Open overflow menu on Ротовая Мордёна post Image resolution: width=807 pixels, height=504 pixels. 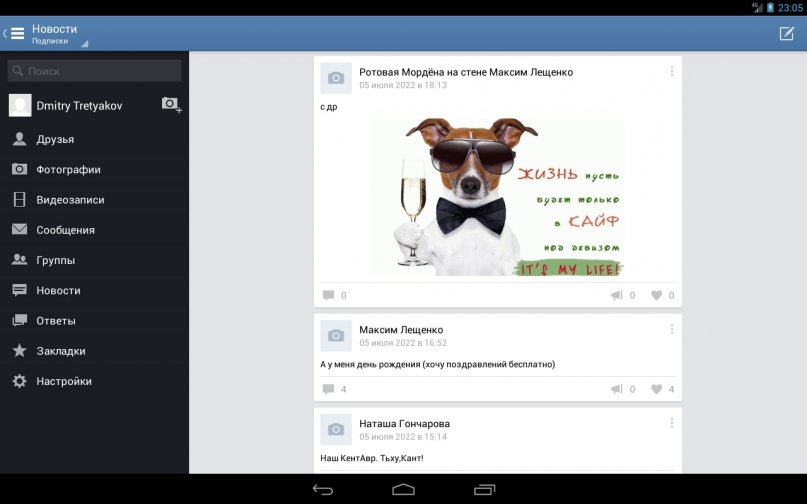click(672, 72)
